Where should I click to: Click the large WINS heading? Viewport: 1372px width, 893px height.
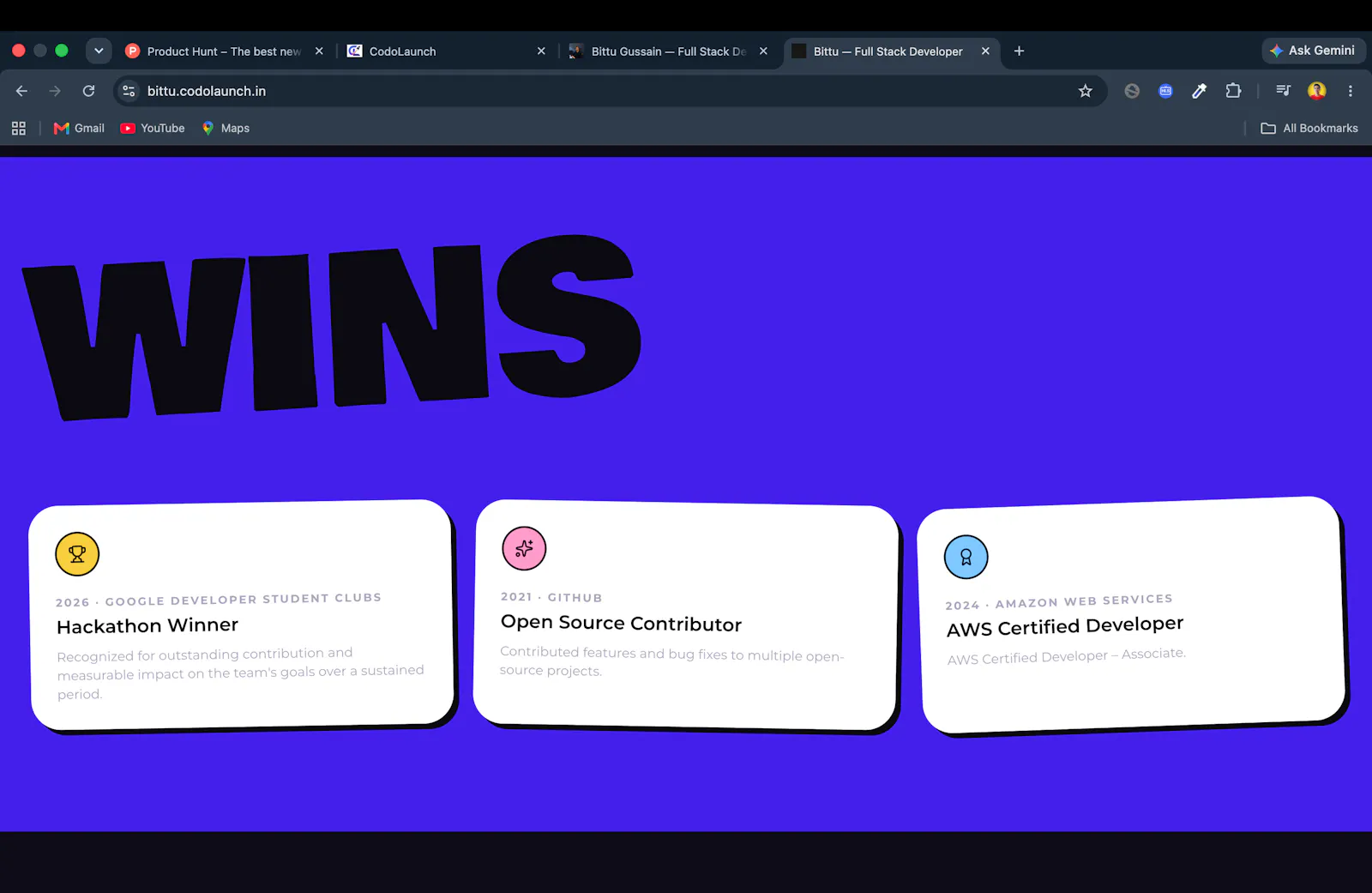333,328
